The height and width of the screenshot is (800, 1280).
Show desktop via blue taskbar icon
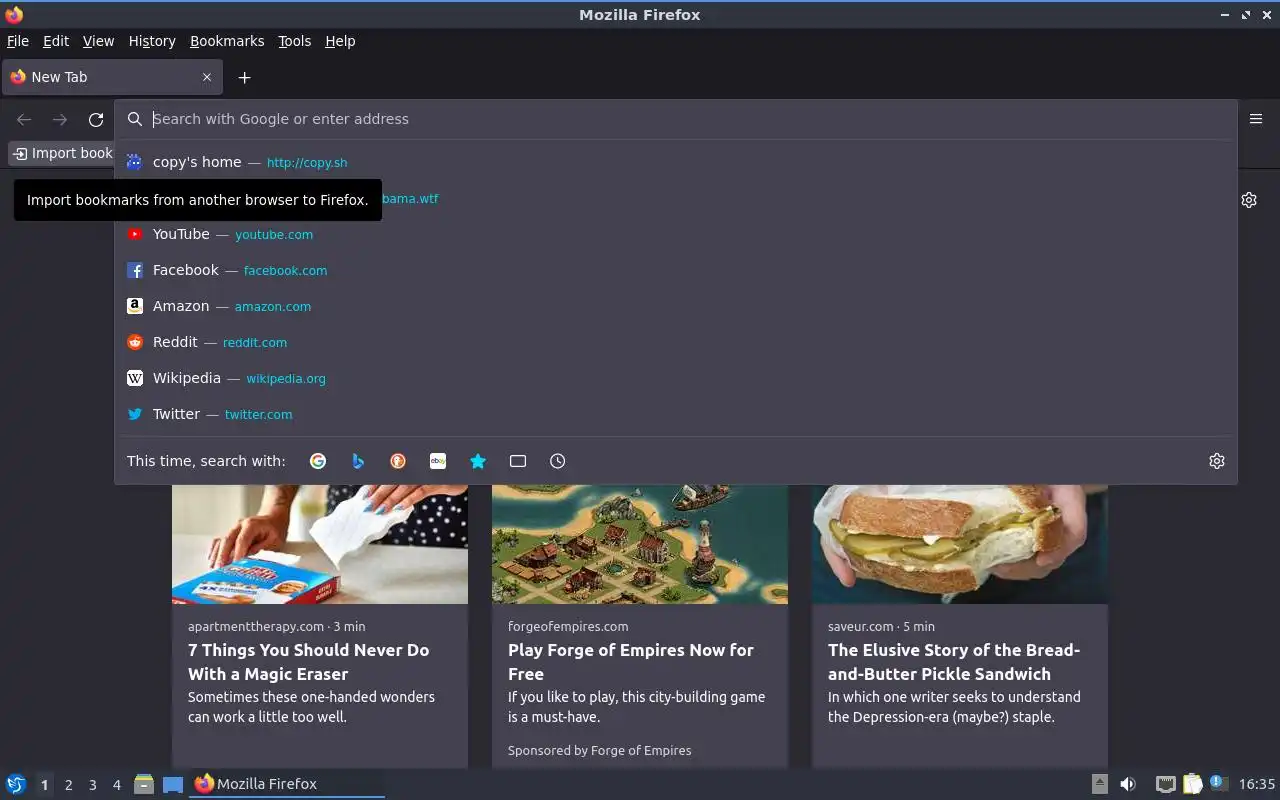(x=173, y=784)
